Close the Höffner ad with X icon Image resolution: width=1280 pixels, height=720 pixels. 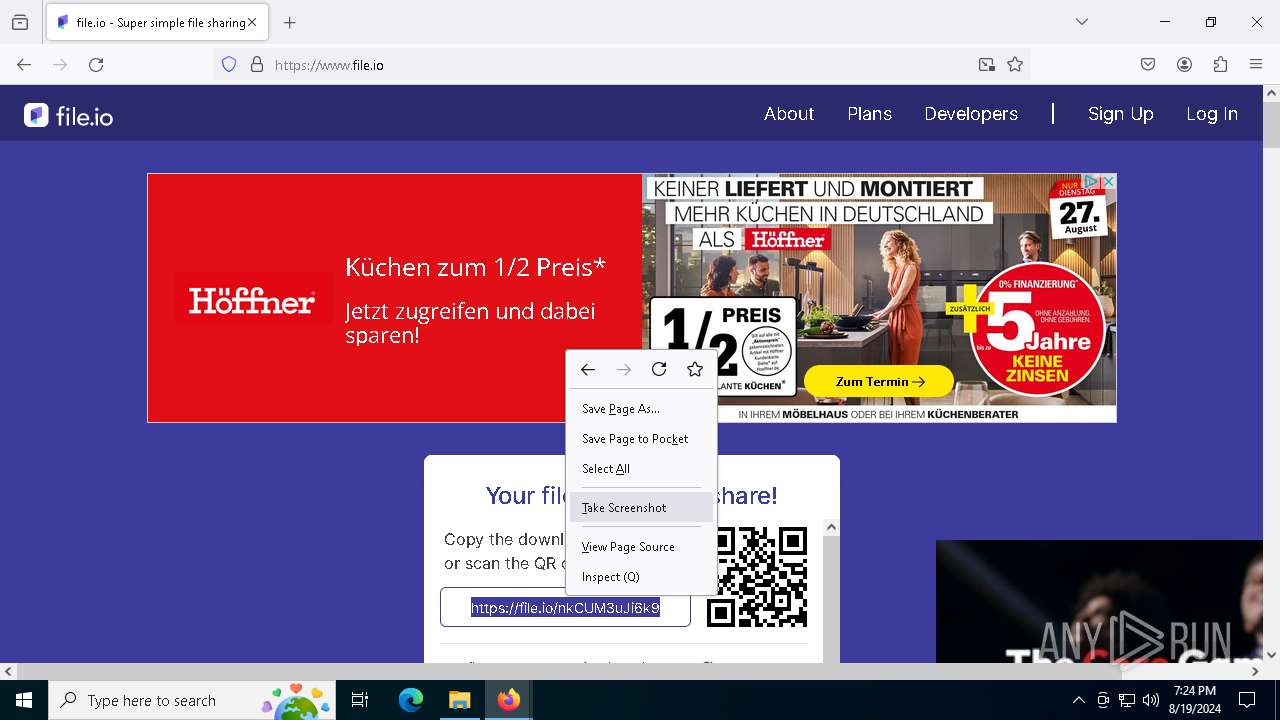coord(1108,181)
